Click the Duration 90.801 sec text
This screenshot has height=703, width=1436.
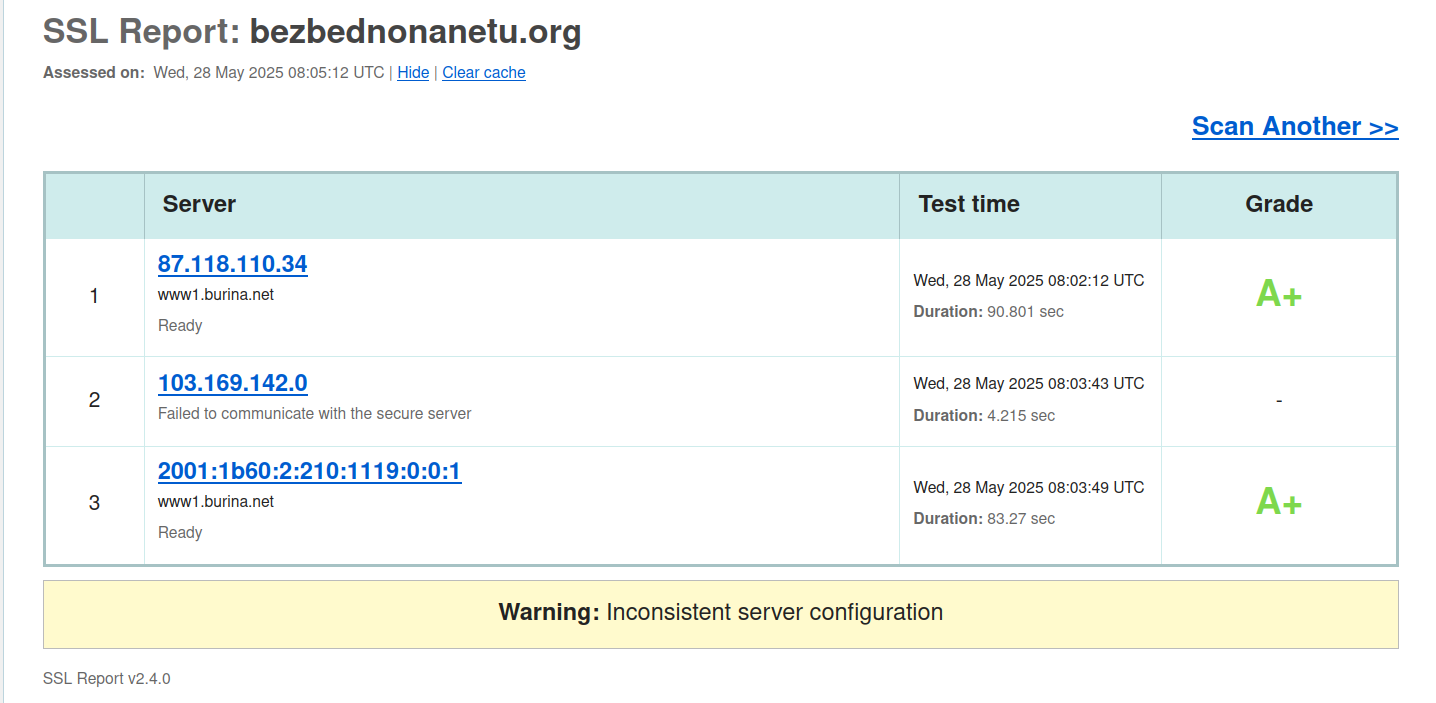(x=989, y=312)
